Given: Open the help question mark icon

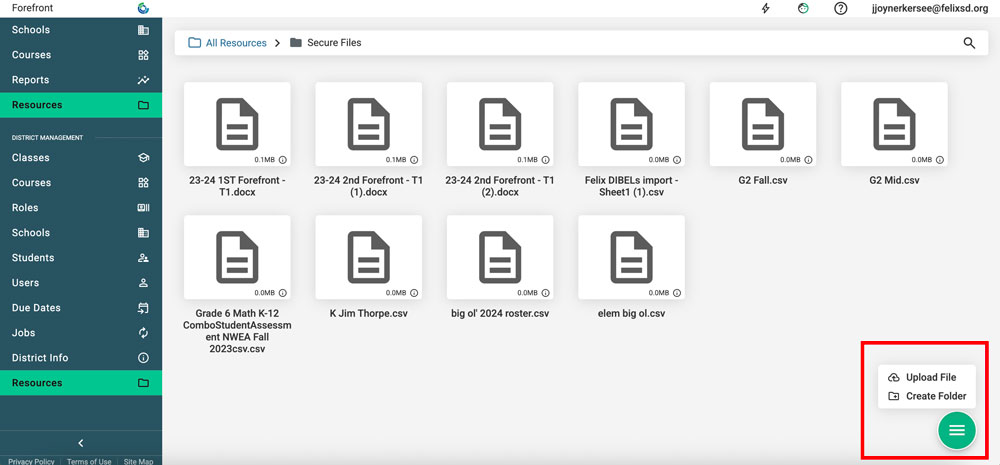Looking at the screenshot, I should click(841, 9).
